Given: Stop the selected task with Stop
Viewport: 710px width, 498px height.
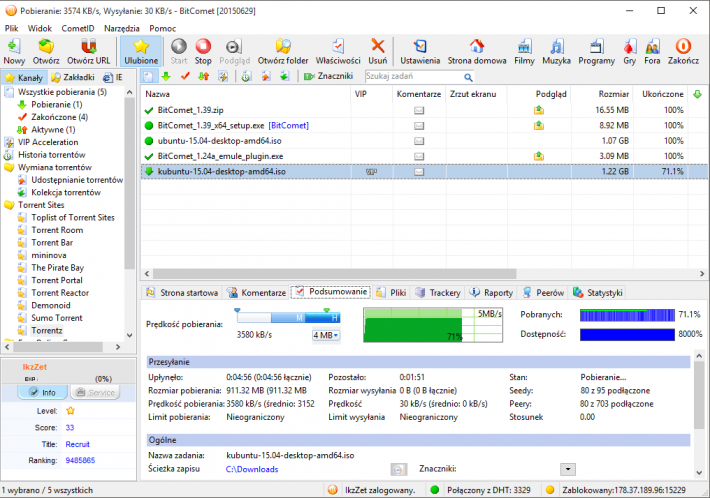Looking at the screenshot, I should (x=203, y=51).
